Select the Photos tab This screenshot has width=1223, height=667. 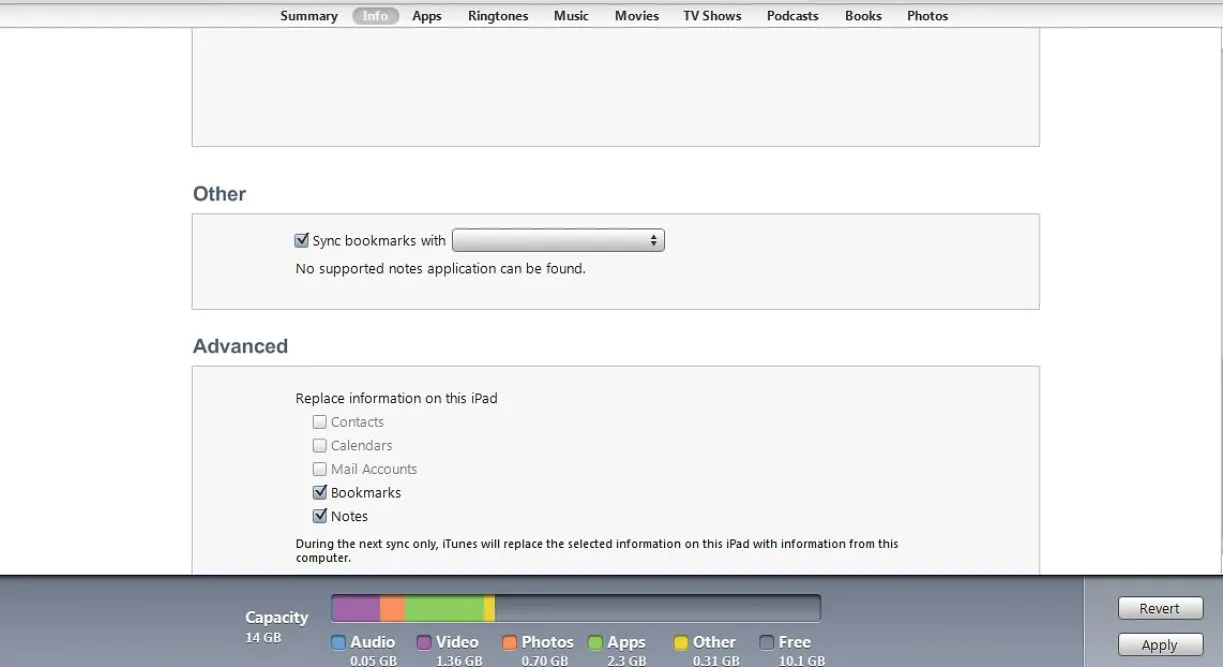coord(927,16)
